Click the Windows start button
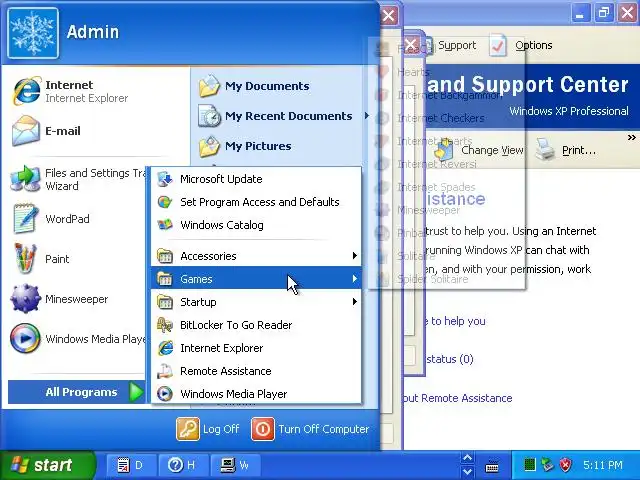 coord(47,465)
